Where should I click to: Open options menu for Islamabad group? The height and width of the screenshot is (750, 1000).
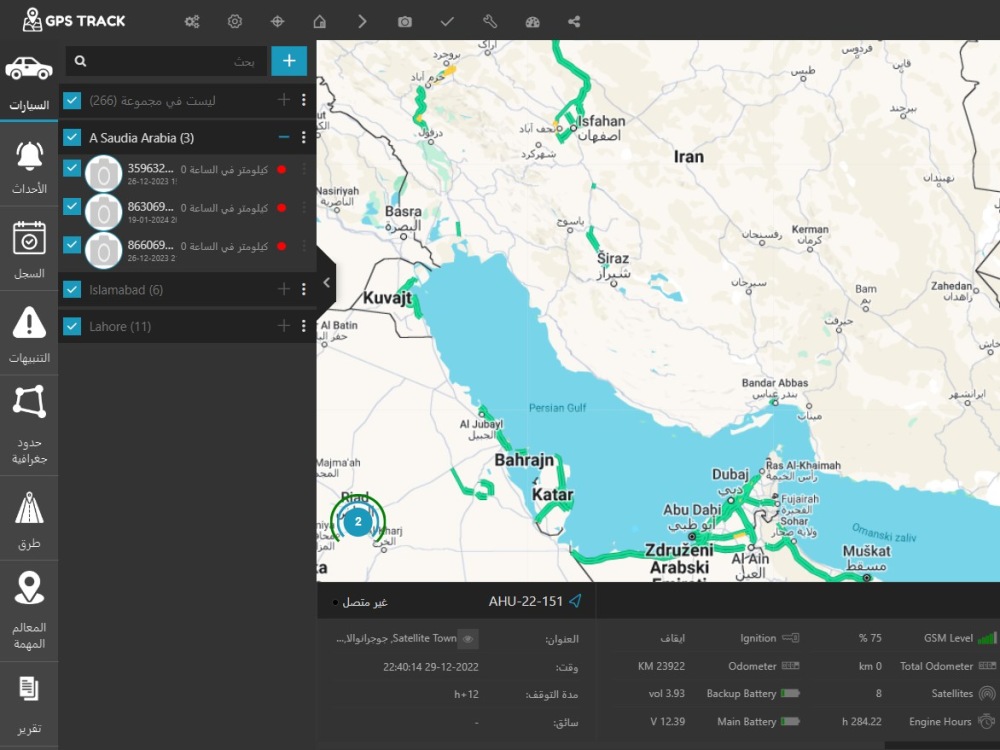(x=304, y=290)
